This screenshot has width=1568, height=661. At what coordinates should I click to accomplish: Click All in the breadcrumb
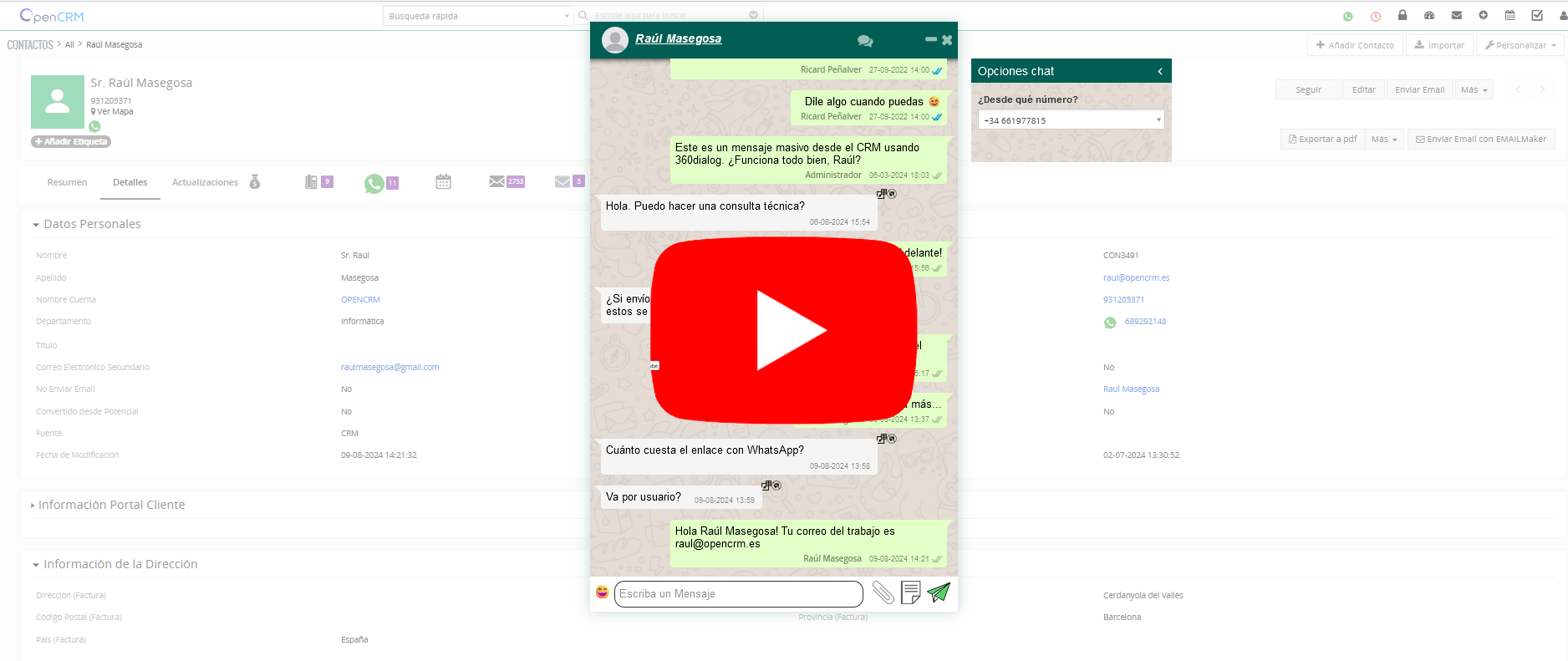(x=69, y=45)
